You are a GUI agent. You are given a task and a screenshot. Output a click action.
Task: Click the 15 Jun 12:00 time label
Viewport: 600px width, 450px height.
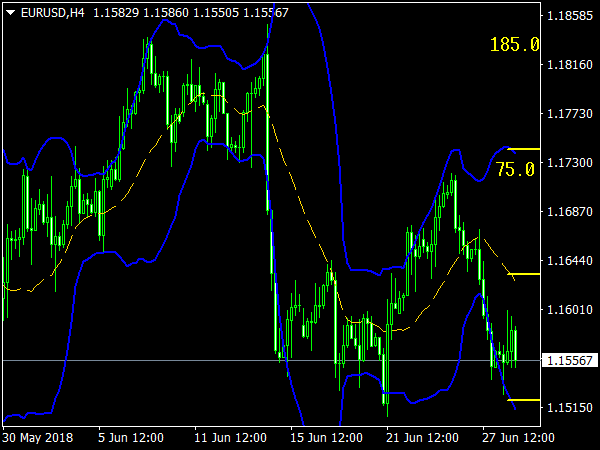coord(326,437)
